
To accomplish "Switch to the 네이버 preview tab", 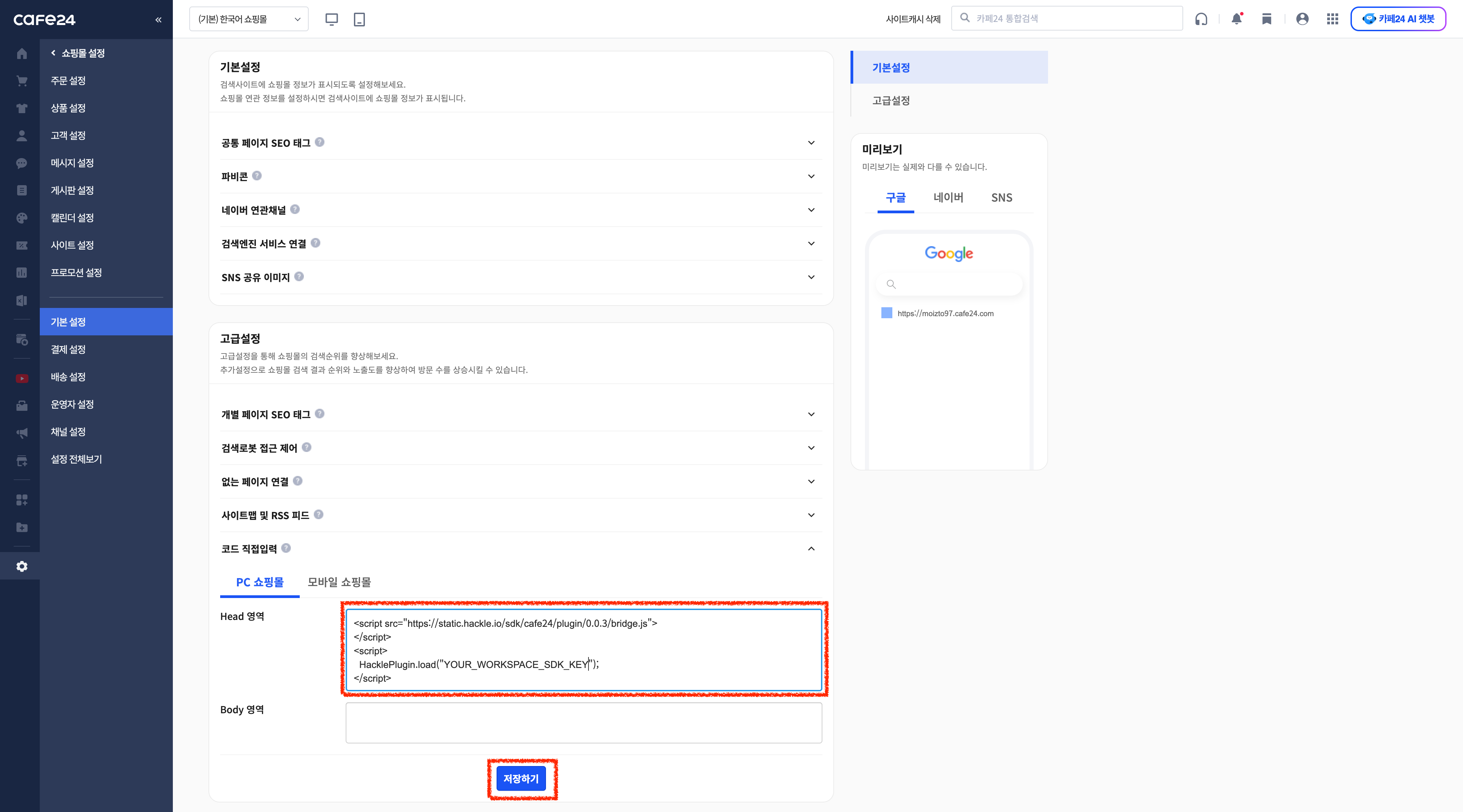I will [x=949, y=198].
